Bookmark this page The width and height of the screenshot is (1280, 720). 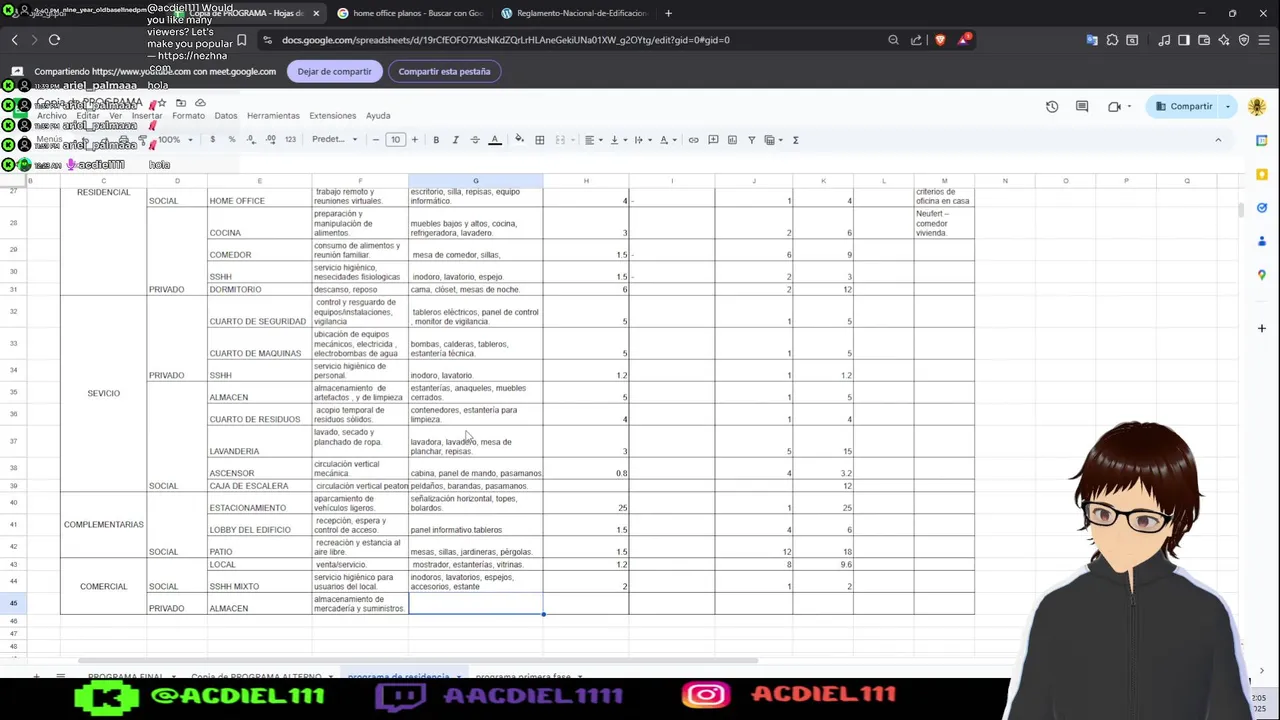241,40
